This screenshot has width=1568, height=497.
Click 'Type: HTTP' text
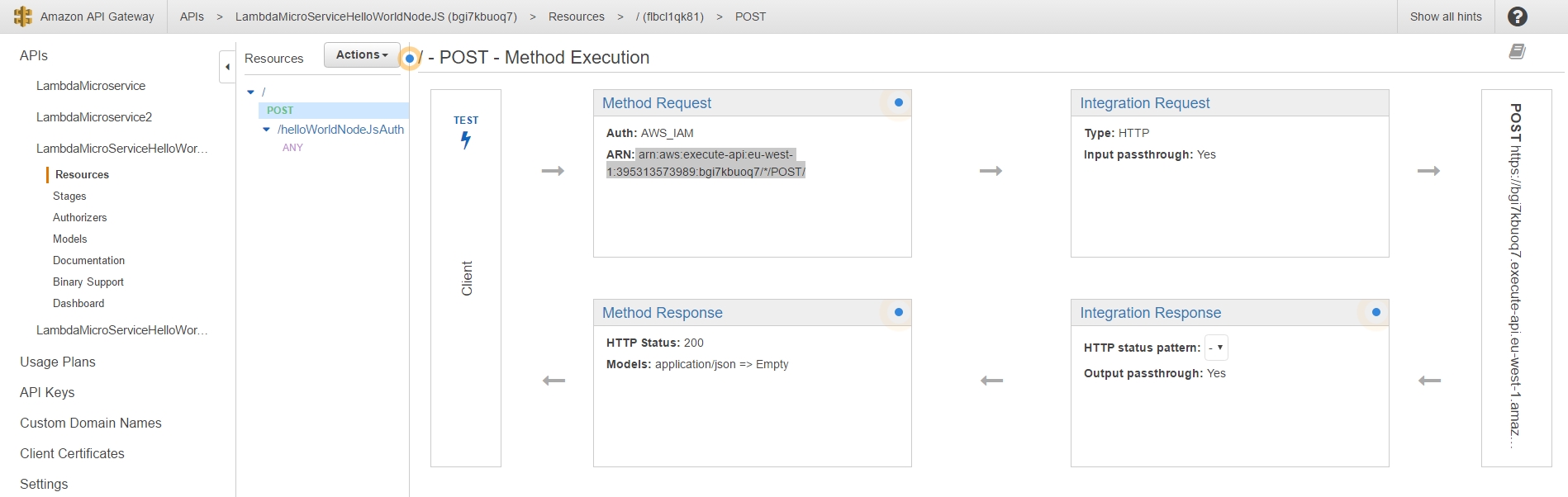1117,133
